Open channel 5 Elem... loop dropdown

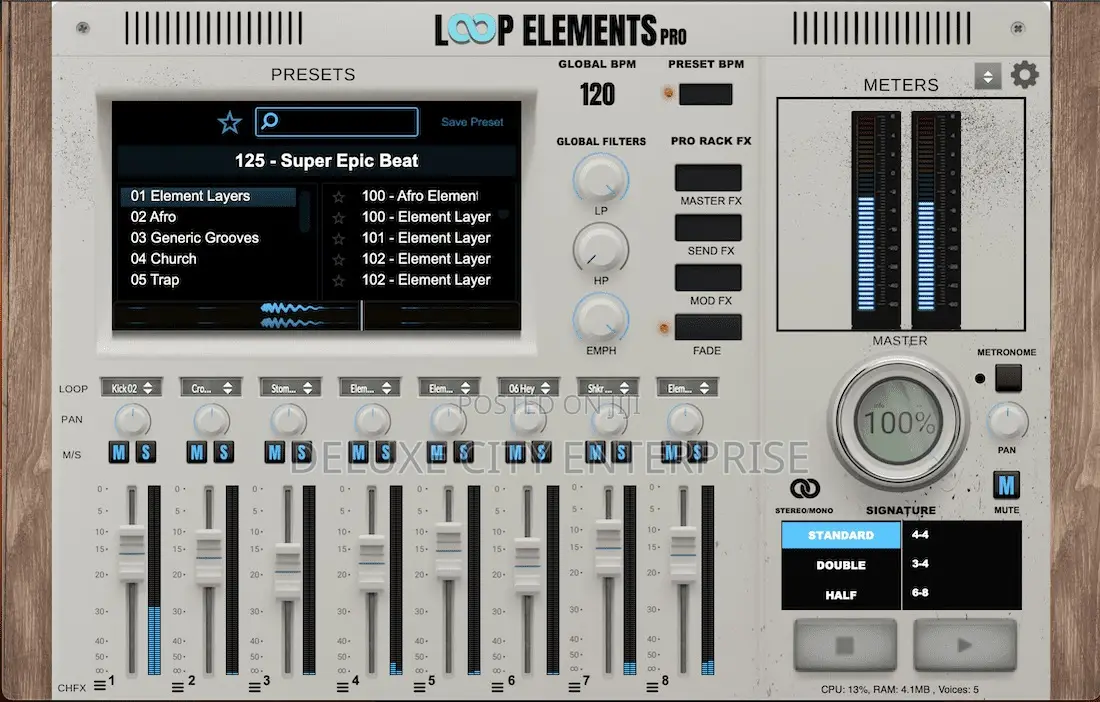point(449,388)
